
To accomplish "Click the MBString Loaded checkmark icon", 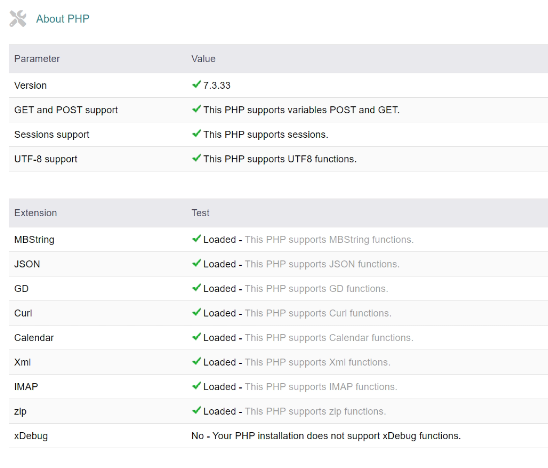I will tap(196, 238).
